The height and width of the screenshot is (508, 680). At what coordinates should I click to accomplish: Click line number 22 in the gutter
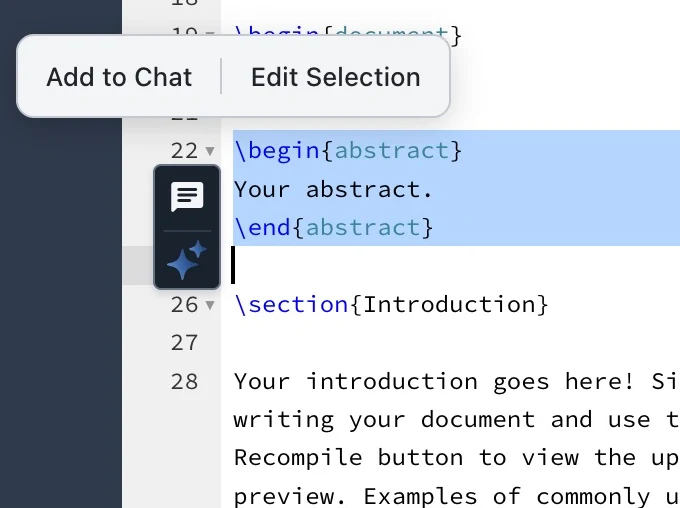(184, 151)
